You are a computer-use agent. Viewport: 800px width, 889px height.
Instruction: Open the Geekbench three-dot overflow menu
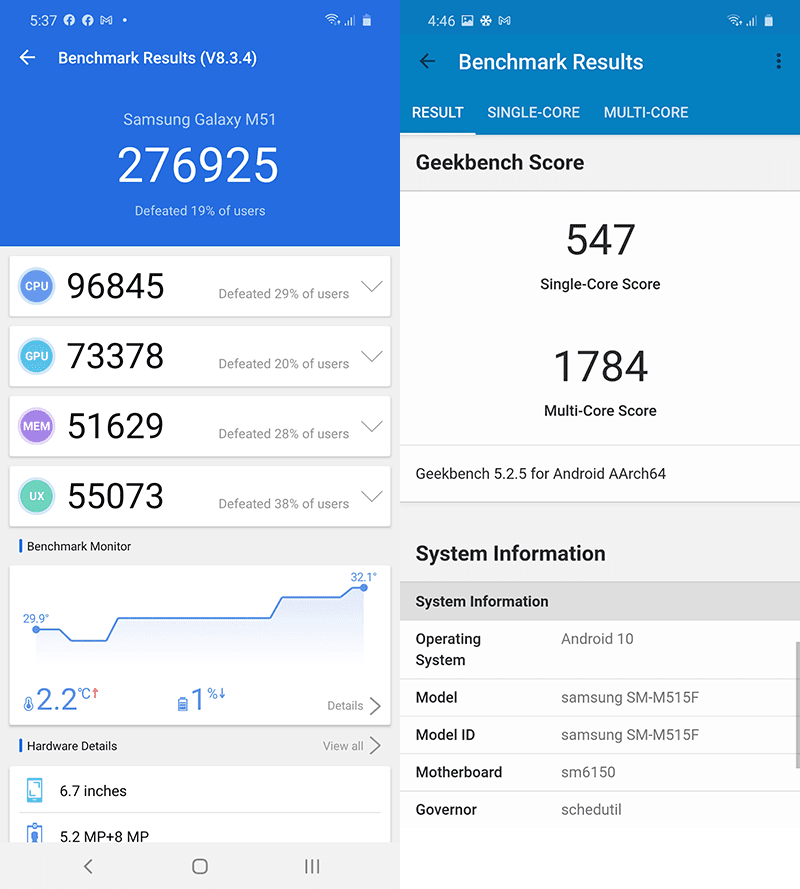tap(778, 61)
